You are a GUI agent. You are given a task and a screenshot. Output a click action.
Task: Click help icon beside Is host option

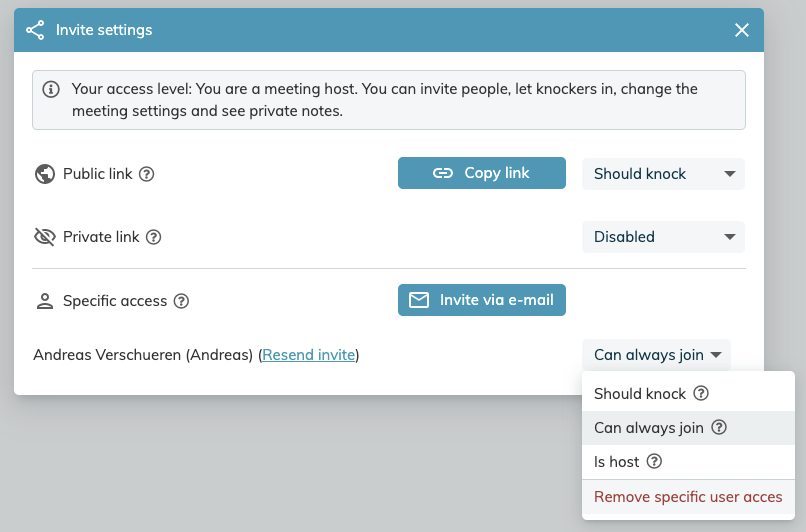(654, 461)
